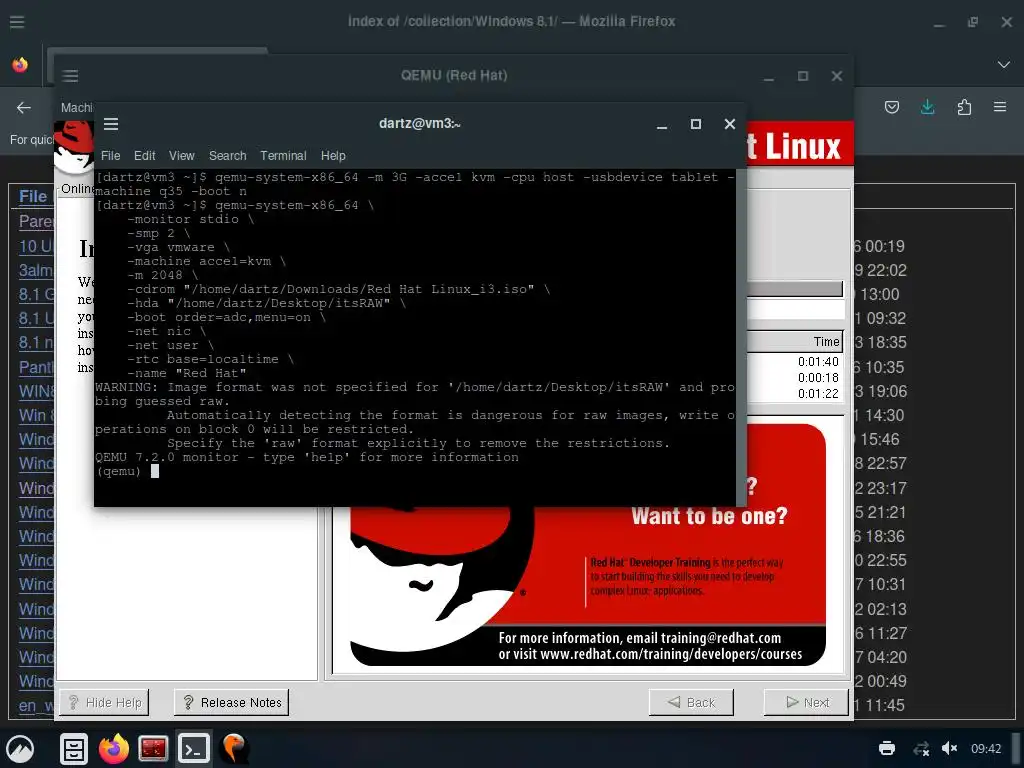Expand the Firefox tab list chevron
The height and width of the screenshot is (768, 1024).
1004,65
